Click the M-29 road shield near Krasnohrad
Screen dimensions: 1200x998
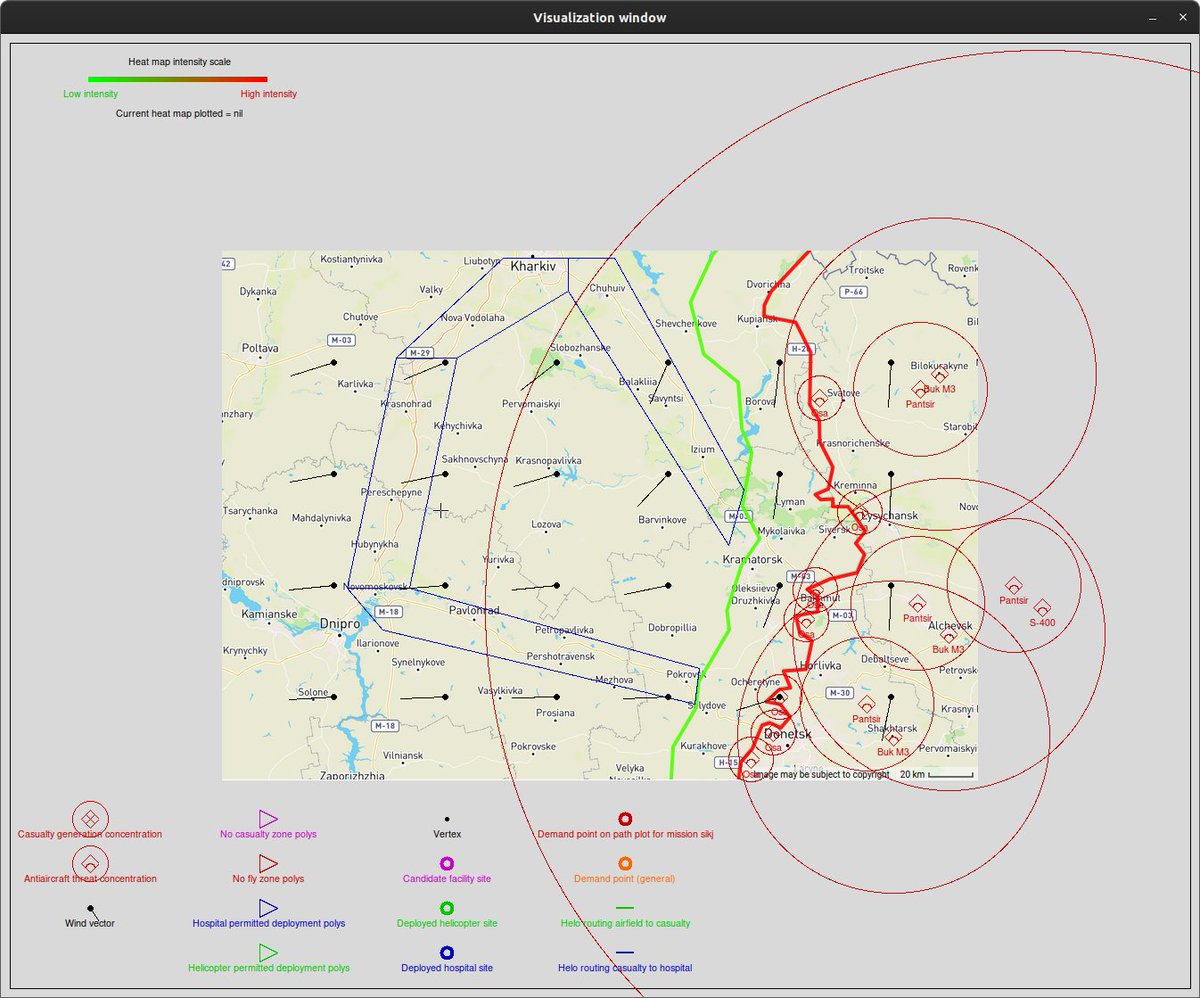[x=419, y=353]
